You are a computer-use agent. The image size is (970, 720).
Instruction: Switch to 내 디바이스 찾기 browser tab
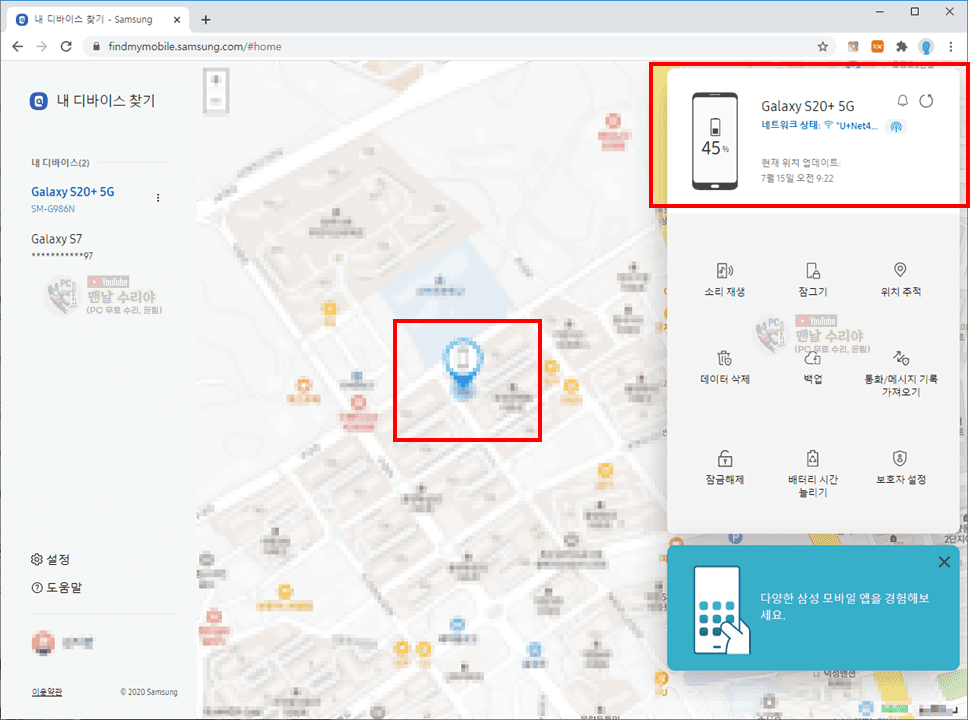(99, 20)
